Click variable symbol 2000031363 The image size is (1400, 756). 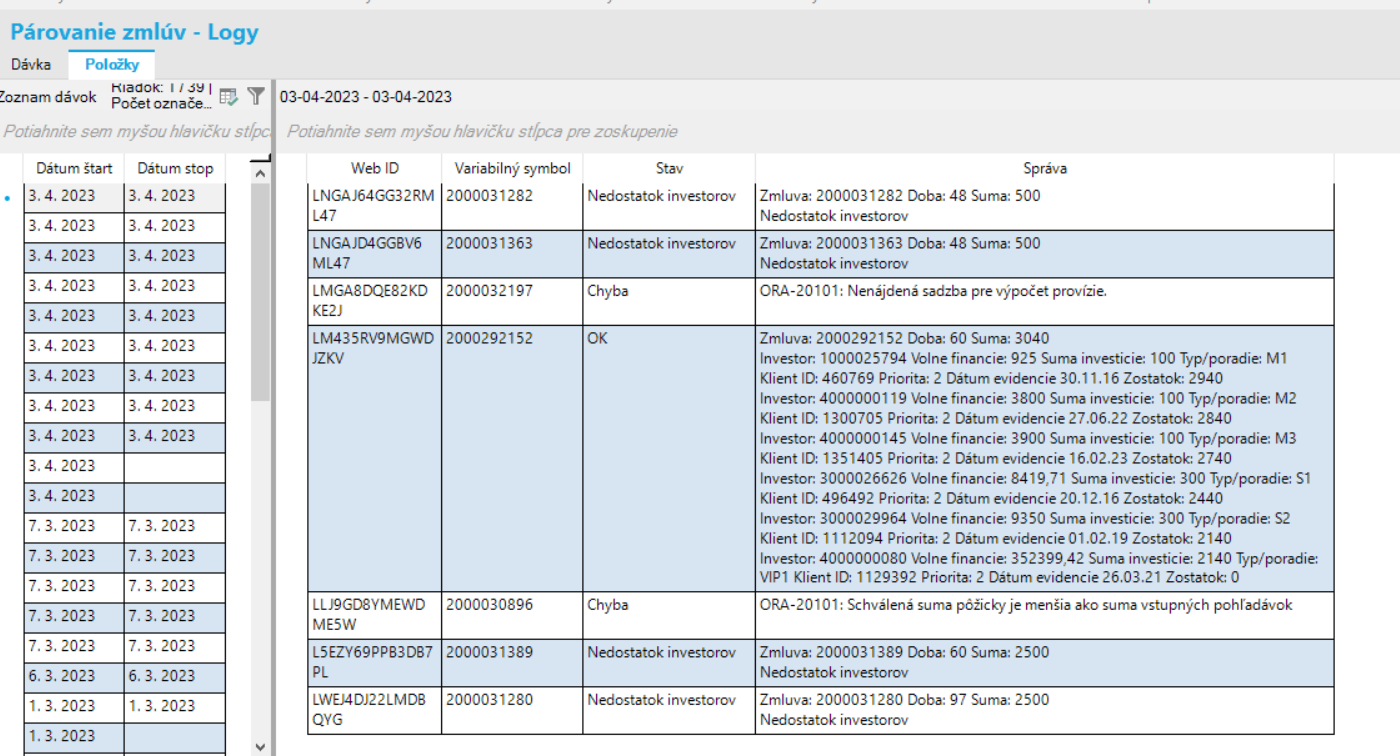[489, 243]
